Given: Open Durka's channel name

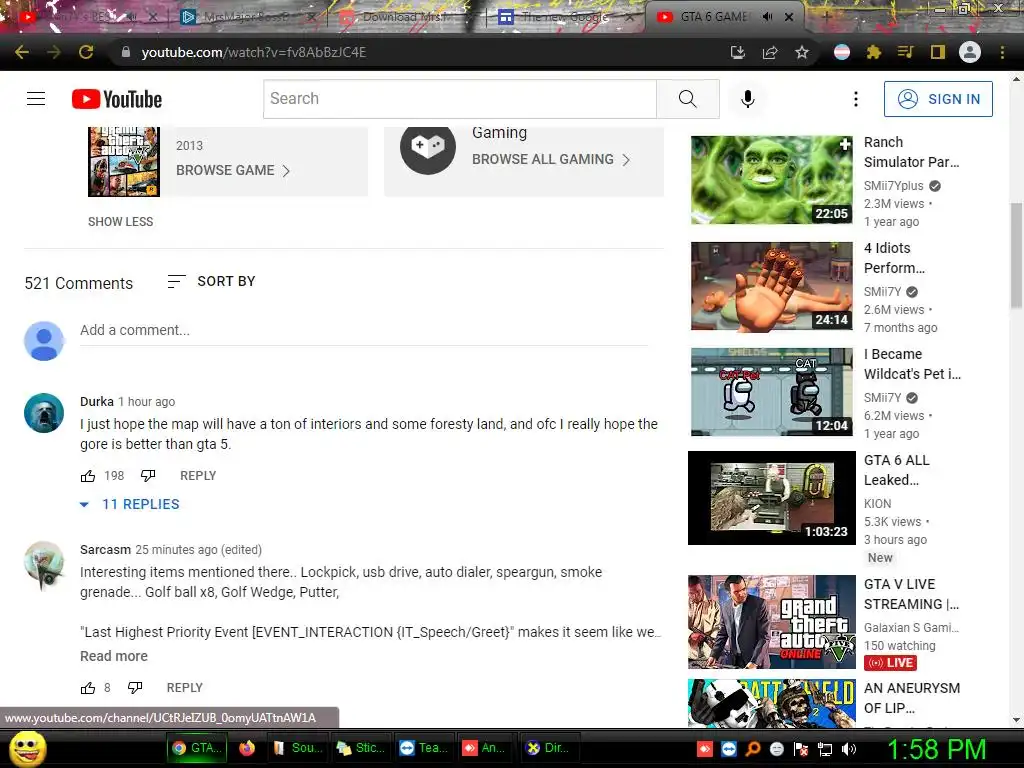Looking at the screenshot, I should [97, 401].
